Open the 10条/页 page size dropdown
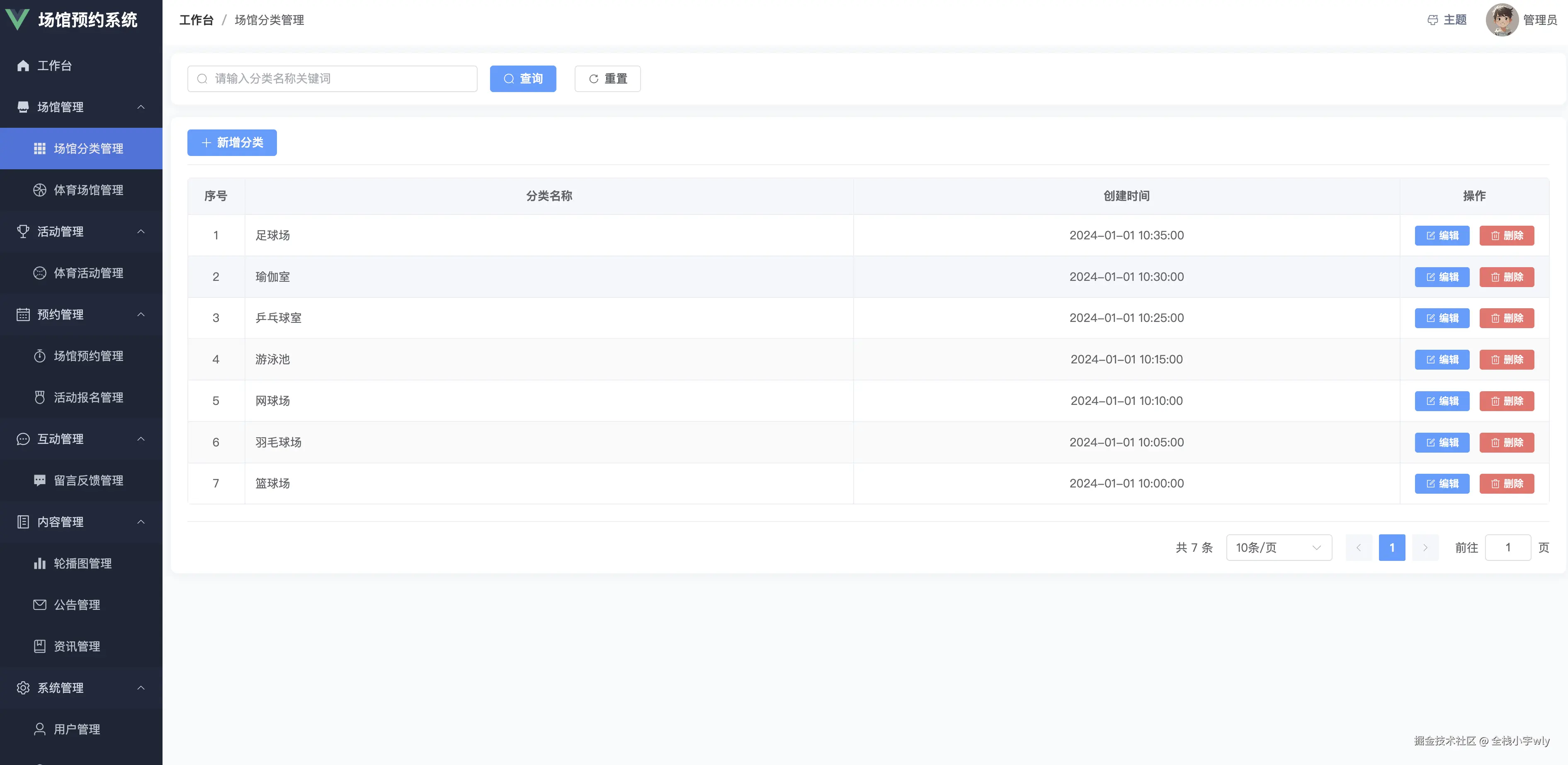 click(x=1278, y=548)
